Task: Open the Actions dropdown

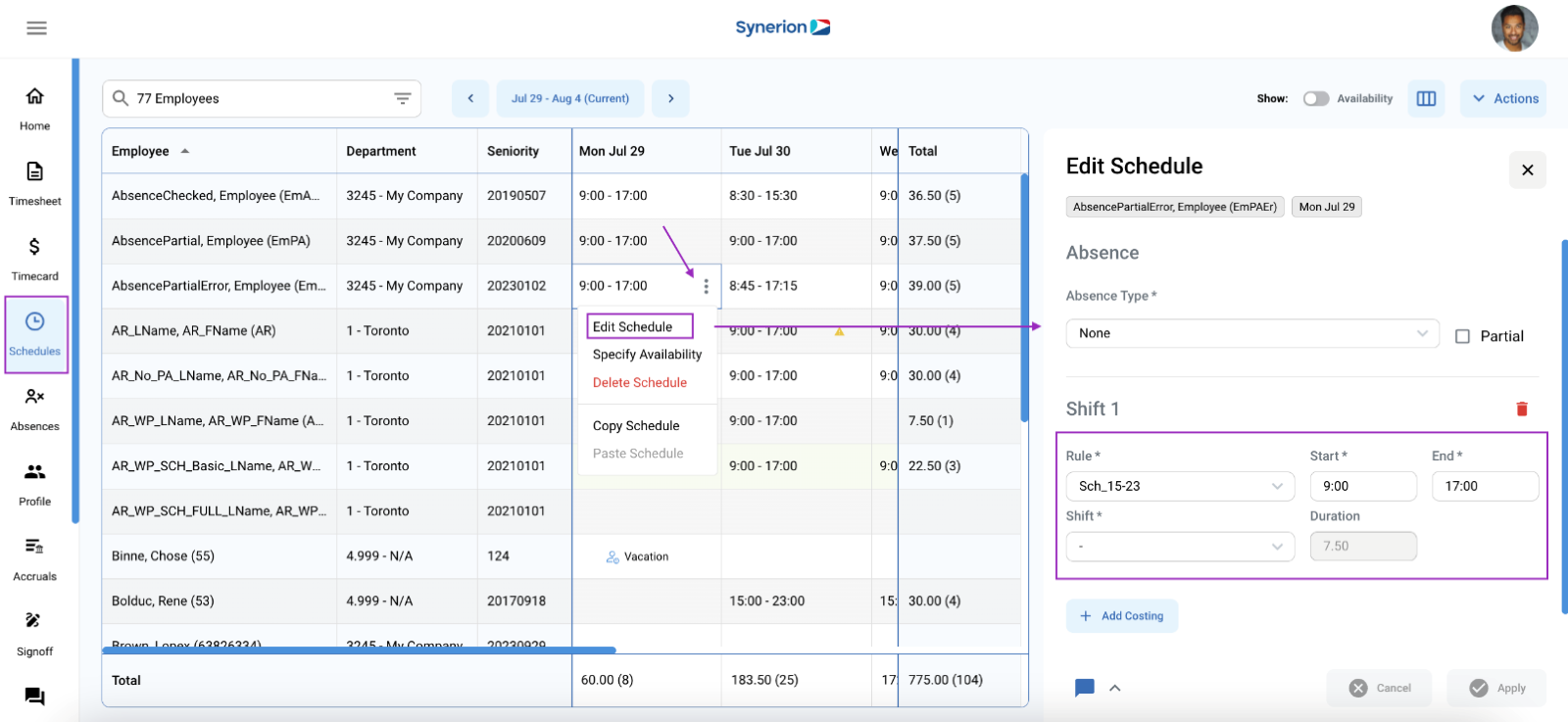Action: 1503,98
